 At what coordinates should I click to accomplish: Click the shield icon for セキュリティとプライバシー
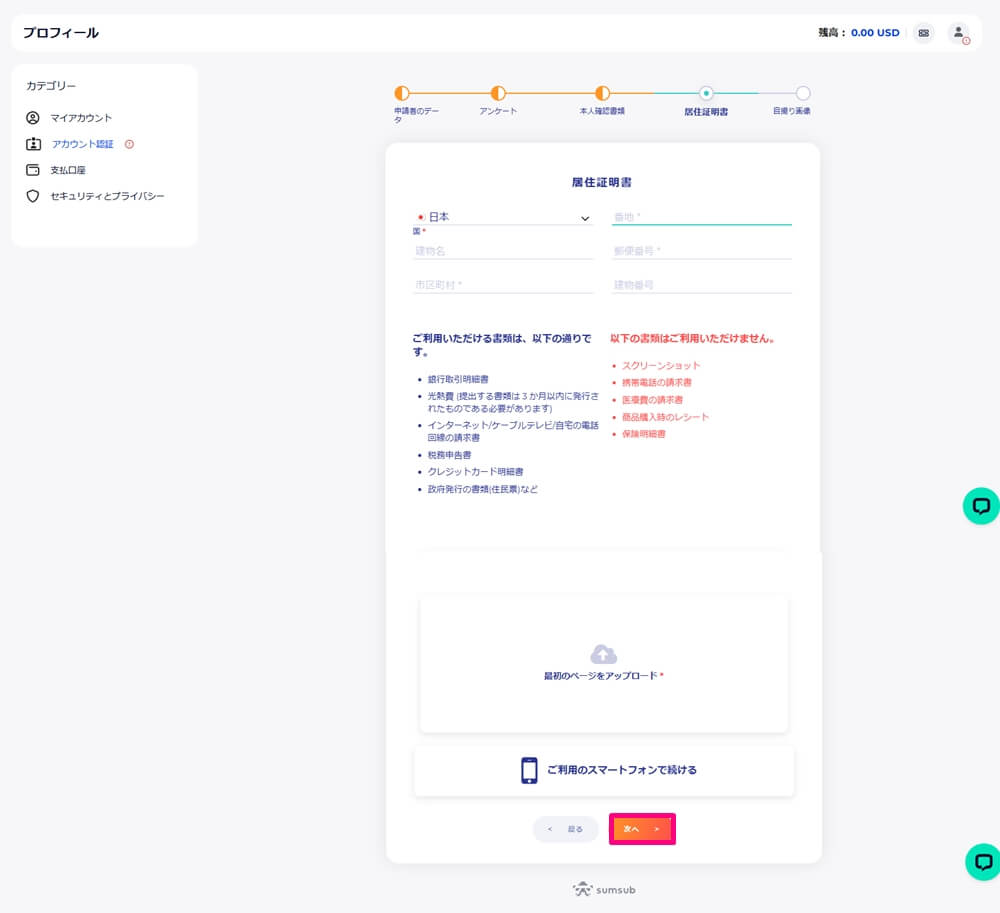coord(33,196)
